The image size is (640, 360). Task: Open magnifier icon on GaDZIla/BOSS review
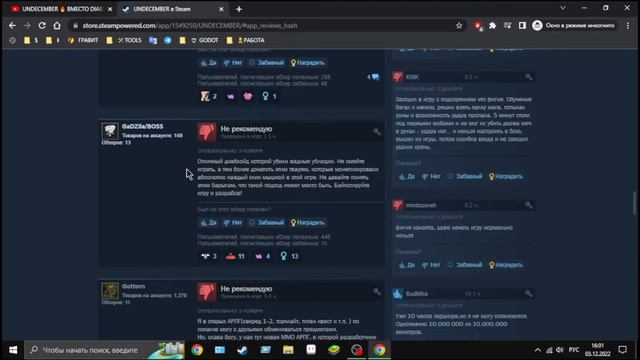click(376, 132)
